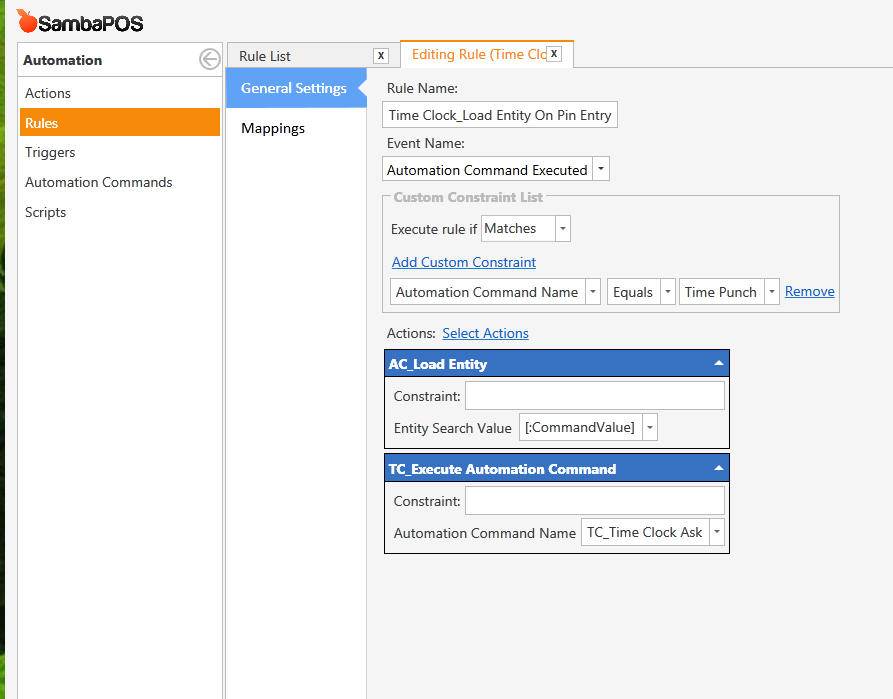Expand the Automation Command Name constraint dropdown
The height and width of the screenshot is (699, 893).
click(x=592, y=292)
